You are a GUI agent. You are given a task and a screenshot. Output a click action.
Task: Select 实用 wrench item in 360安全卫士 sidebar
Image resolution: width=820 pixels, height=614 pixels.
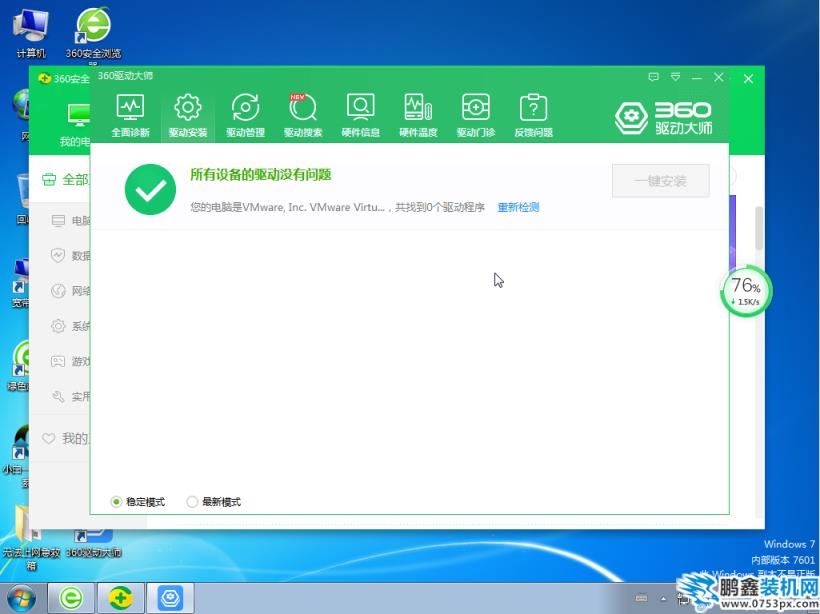click(71, 396)
